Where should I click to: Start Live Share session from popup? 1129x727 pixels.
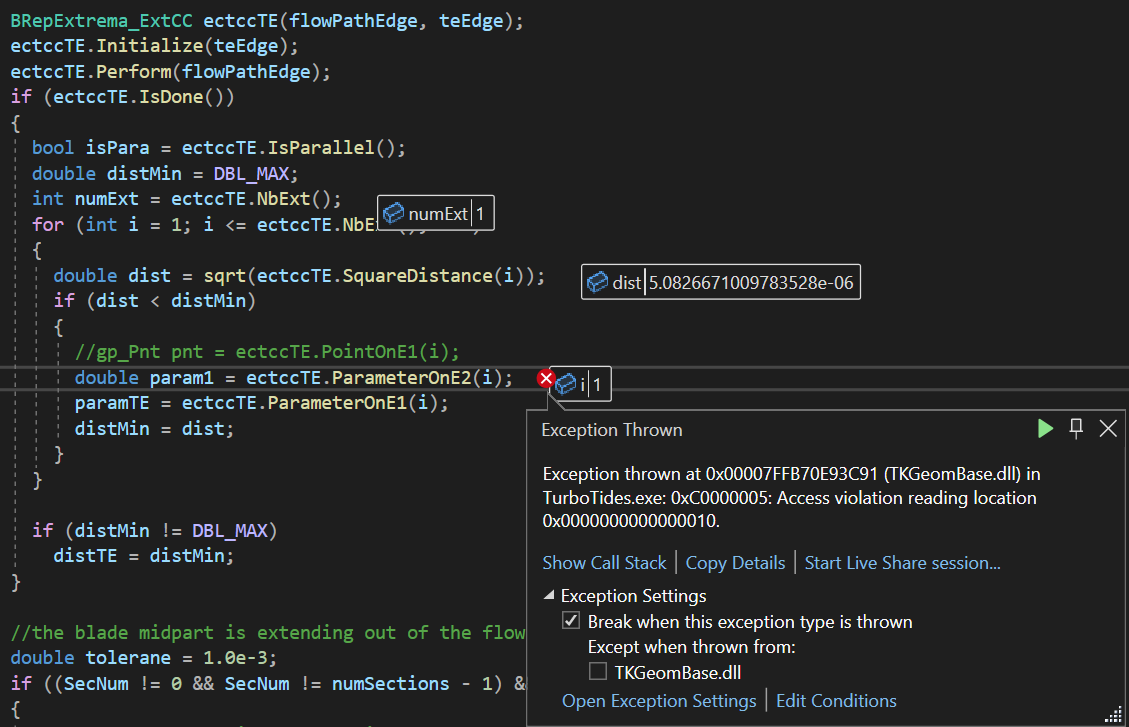902,563
